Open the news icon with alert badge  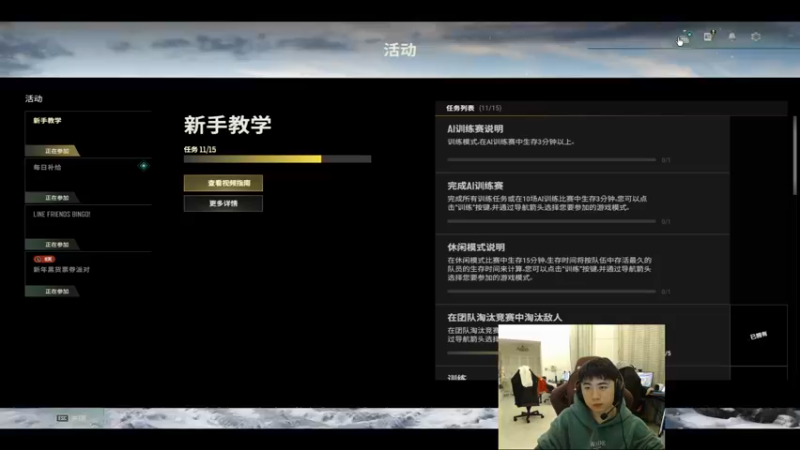click(708, 36)
